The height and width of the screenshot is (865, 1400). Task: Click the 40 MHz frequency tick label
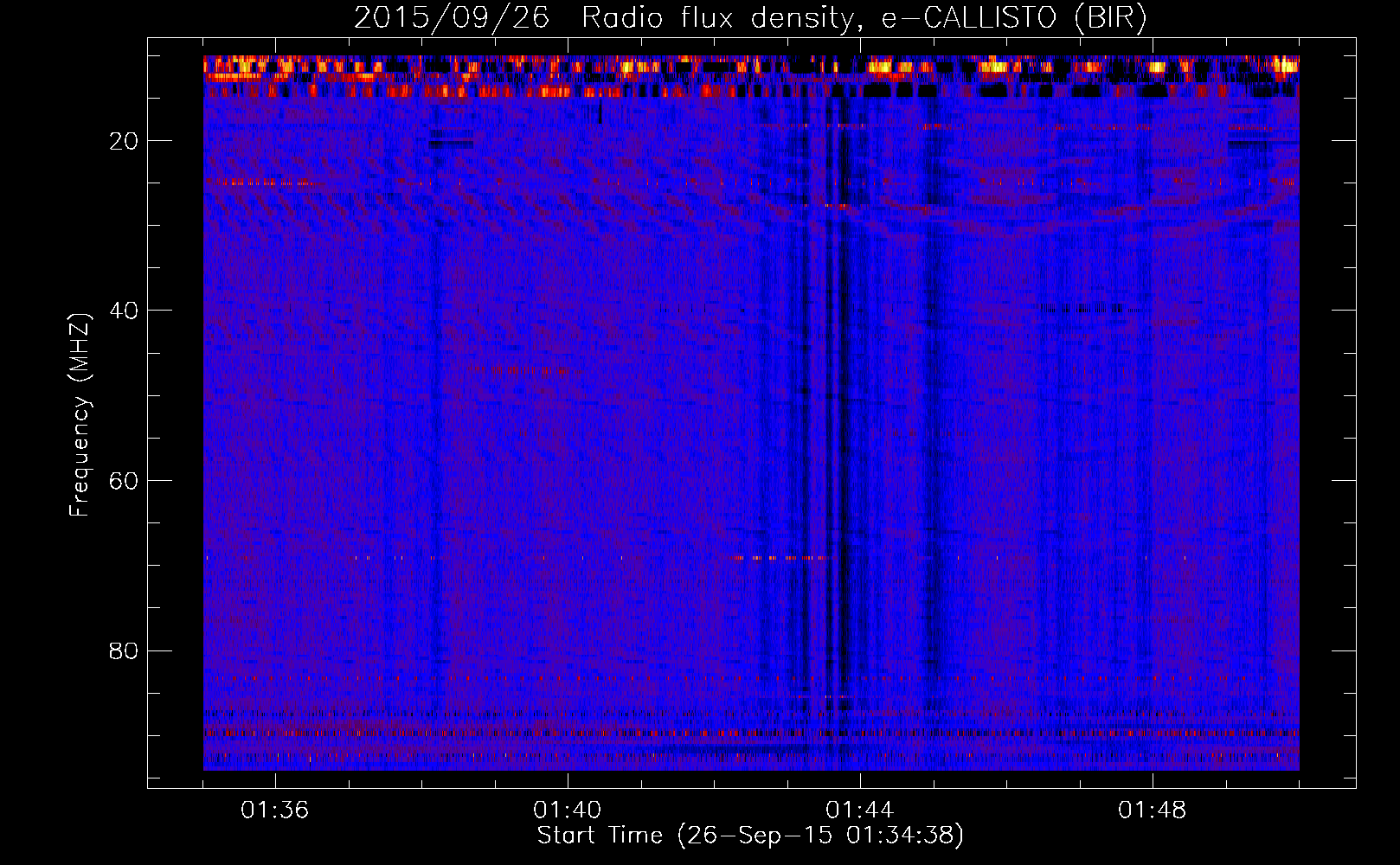pos(125,311)
